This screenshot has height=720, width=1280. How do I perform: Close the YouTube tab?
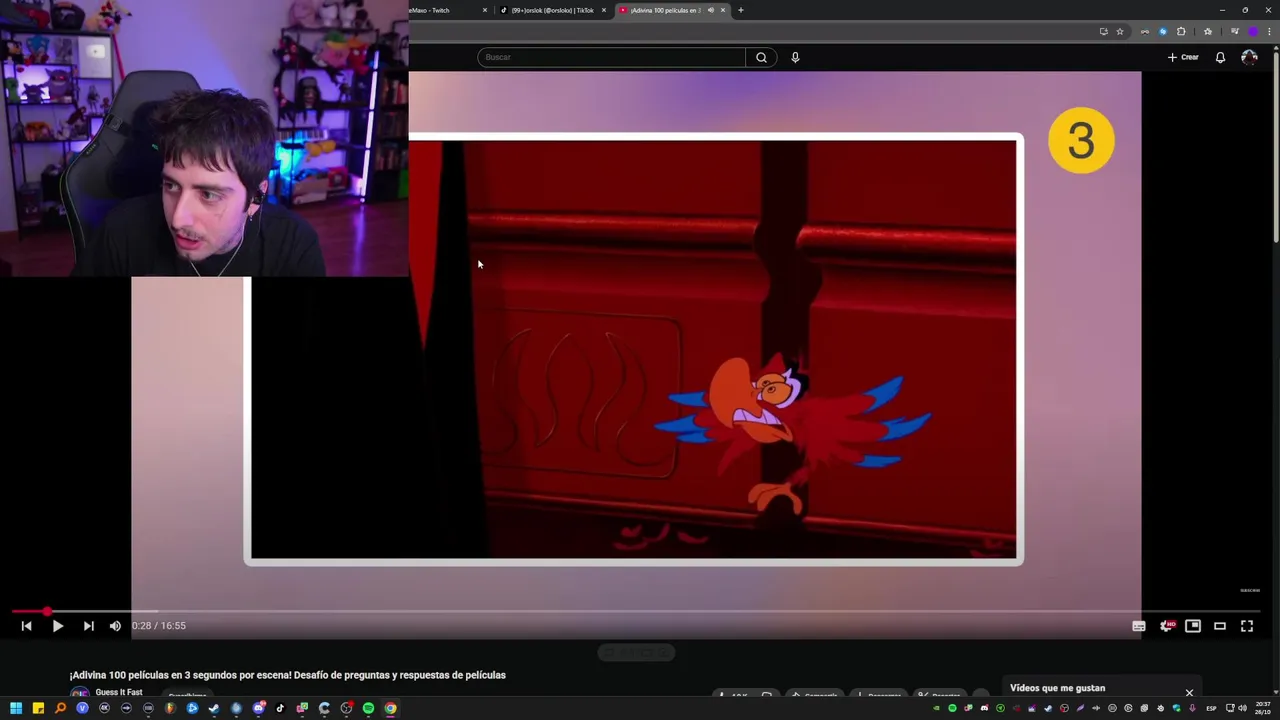point(723,10)
